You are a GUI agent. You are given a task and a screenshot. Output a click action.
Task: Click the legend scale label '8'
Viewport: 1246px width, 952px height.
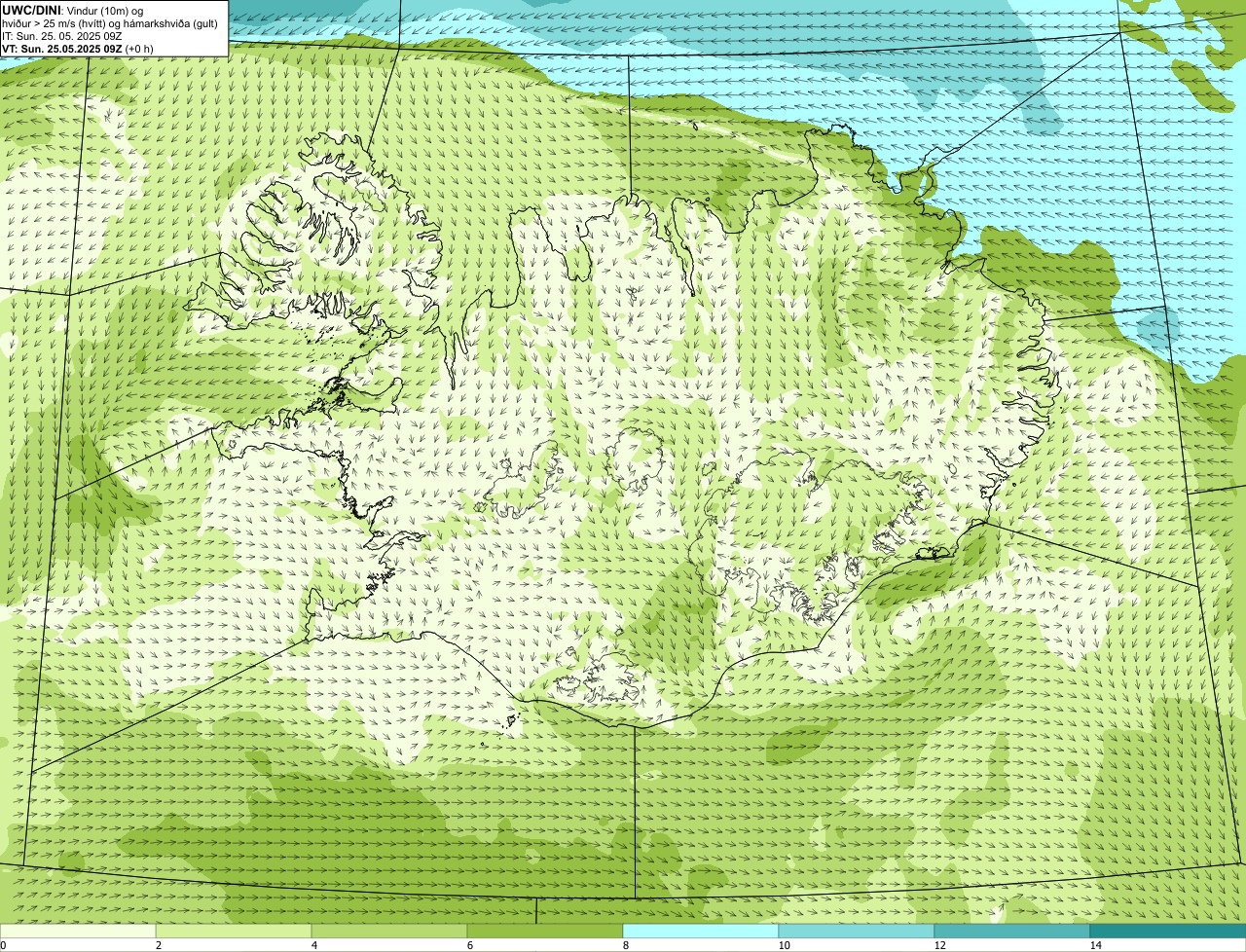click(x=625, y=945)
